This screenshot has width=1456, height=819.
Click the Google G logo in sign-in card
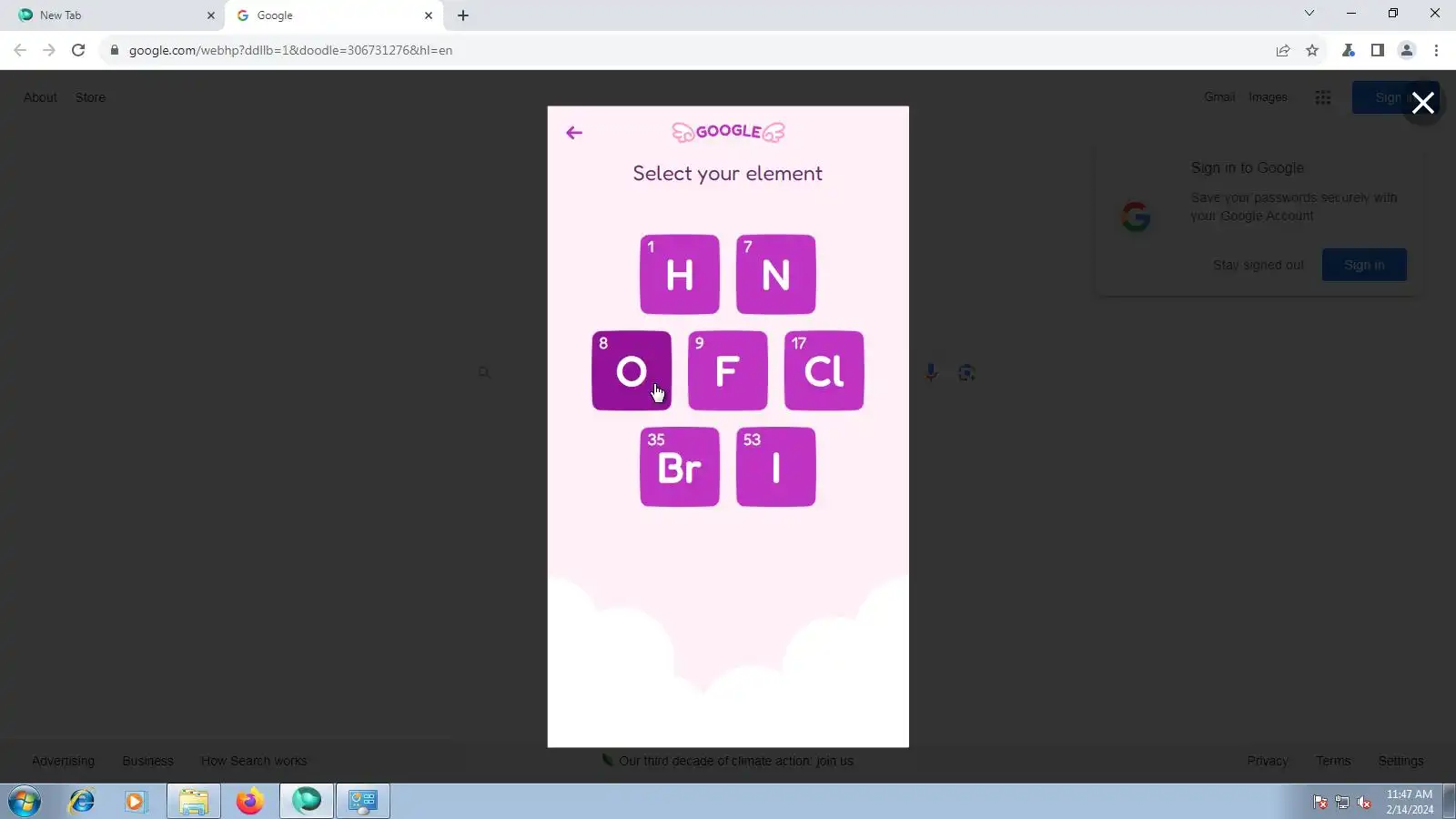(x=1136, y=217)
